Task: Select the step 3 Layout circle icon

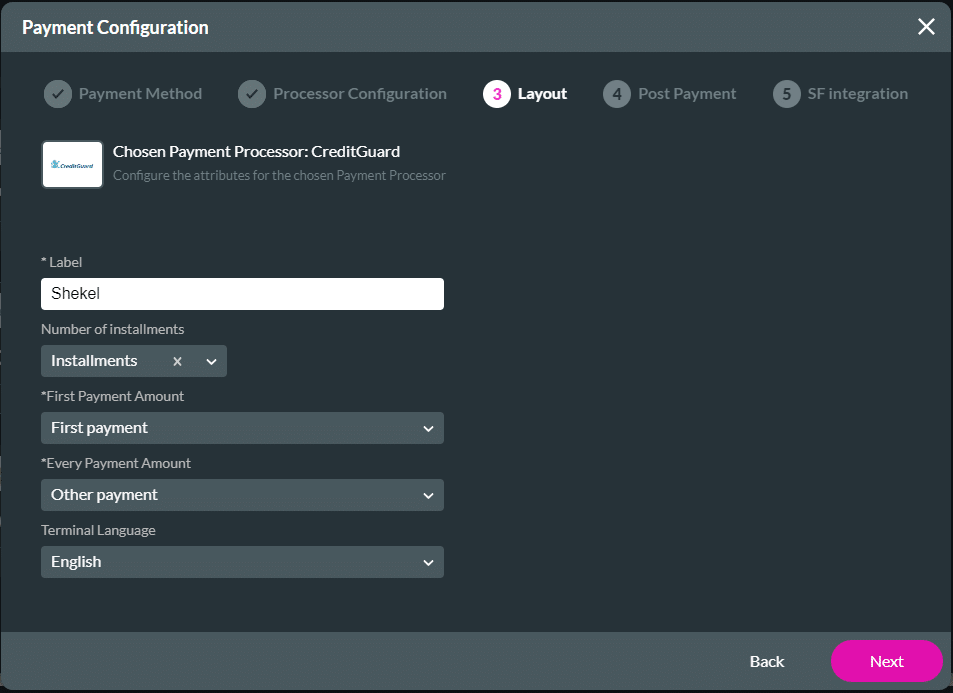Action: 496,93
